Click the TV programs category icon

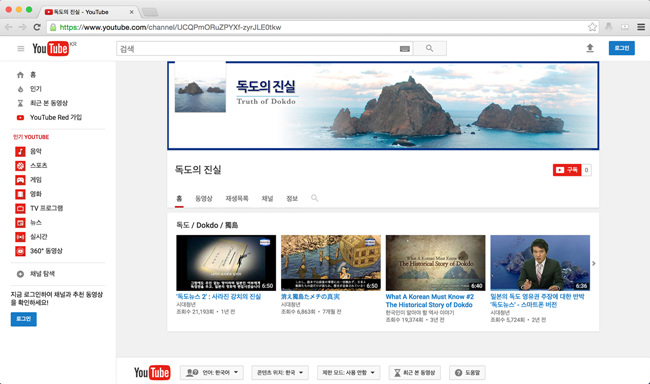tap(20, 208)
